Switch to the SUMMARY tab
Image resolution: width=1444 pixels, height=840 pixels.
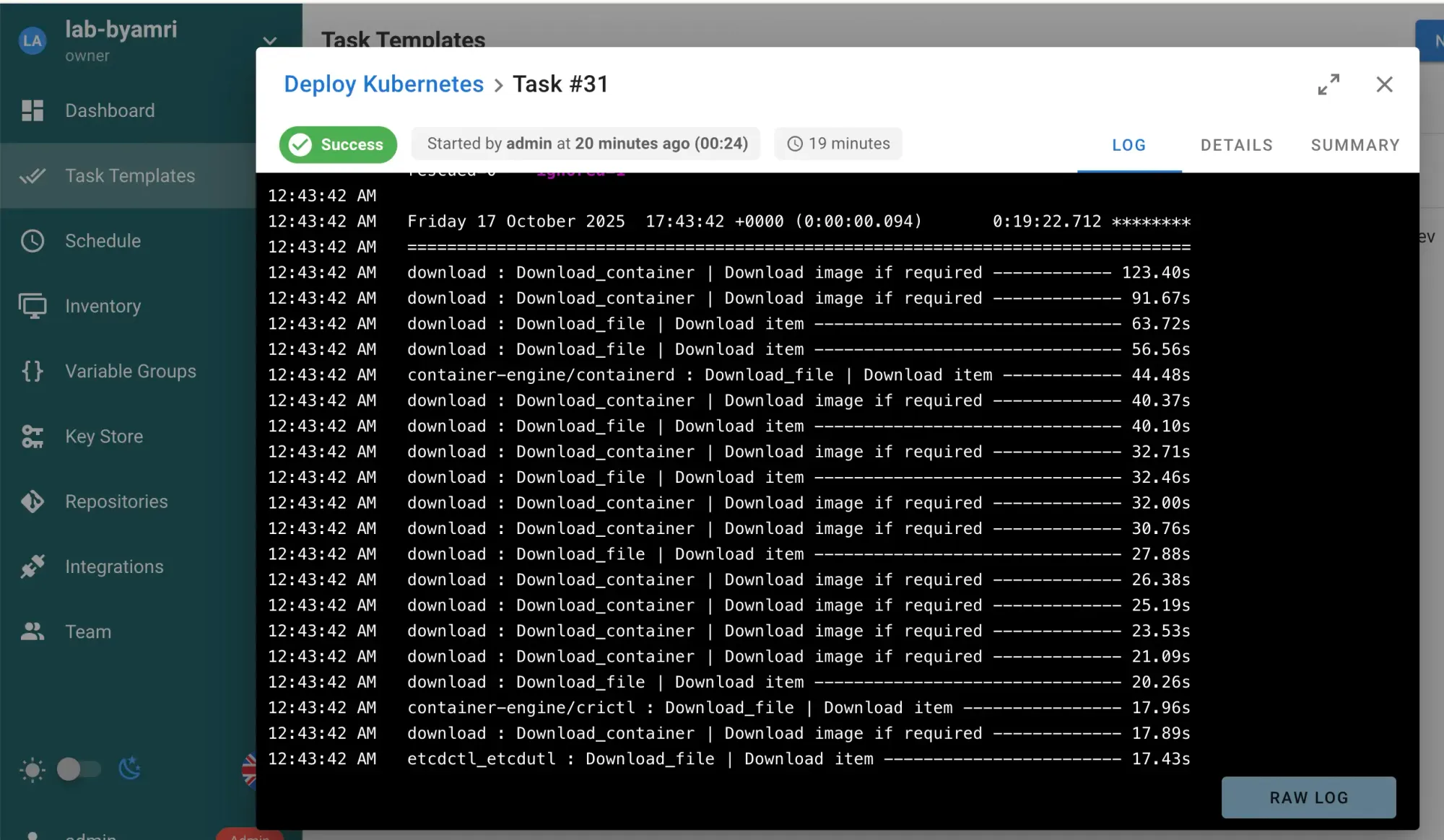point(1355,145)
